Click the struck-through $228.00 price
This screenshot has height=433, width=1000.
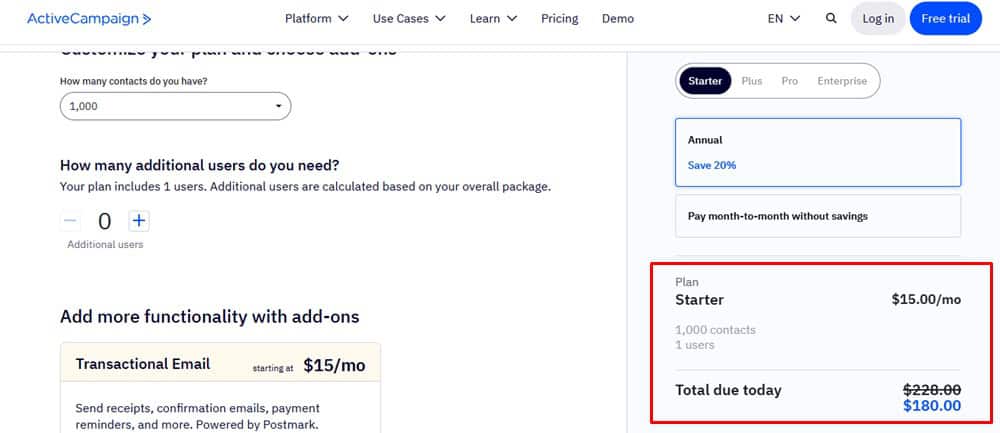tap(932, 390)
